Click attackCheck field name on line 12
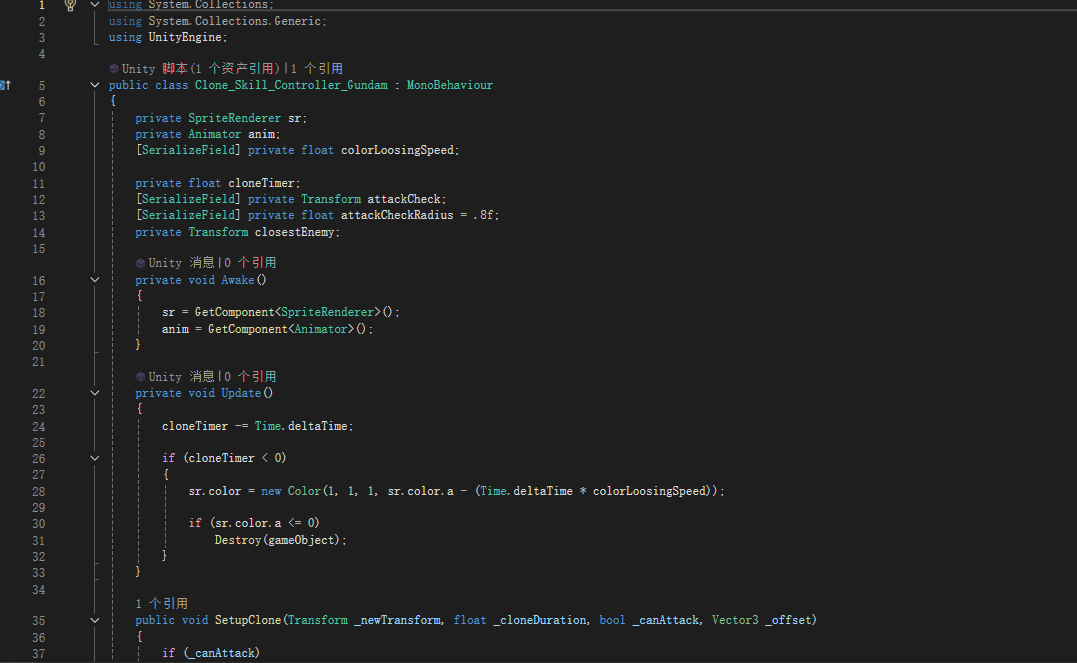Viewport: 1077px width, 663px height. point(404,199)
